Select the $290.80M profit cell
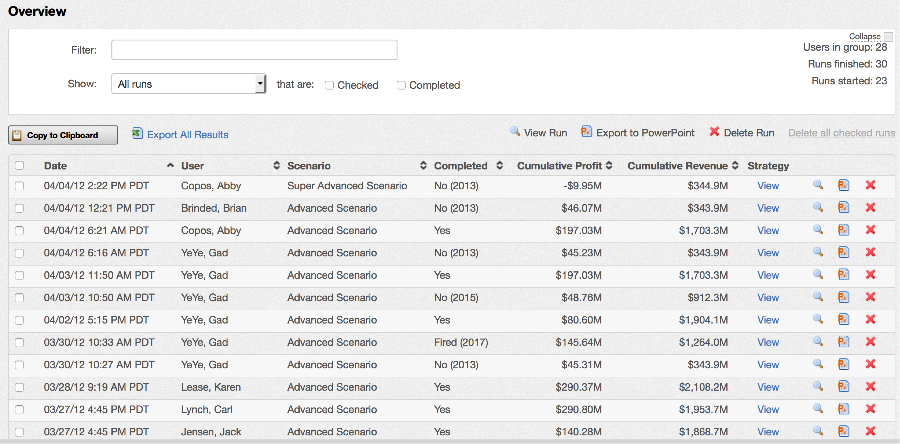The image size is (900, 444). 579,410
